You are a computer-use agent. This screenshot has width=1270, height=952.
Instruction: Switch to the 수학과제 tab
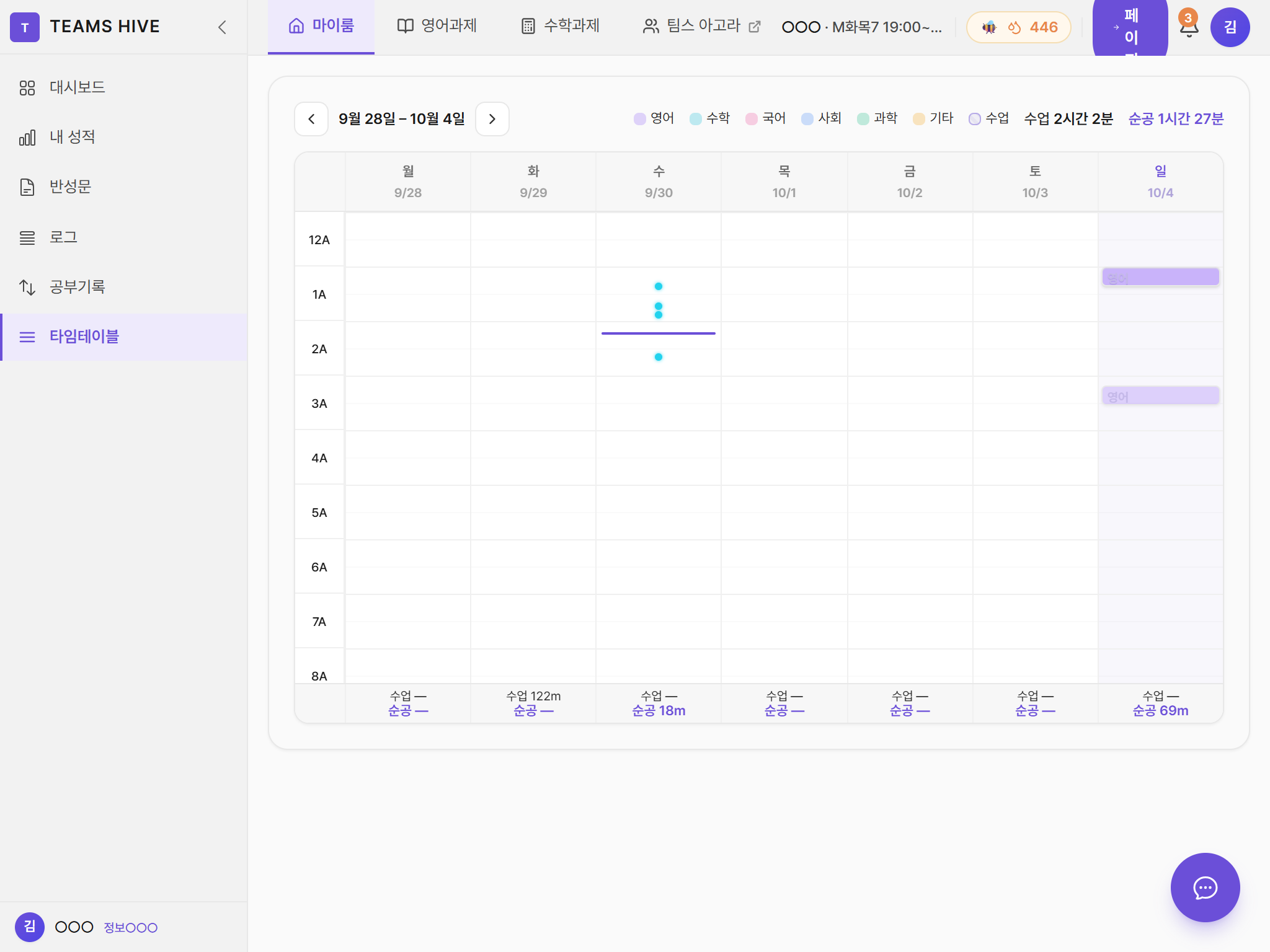(x=560, y=26)
